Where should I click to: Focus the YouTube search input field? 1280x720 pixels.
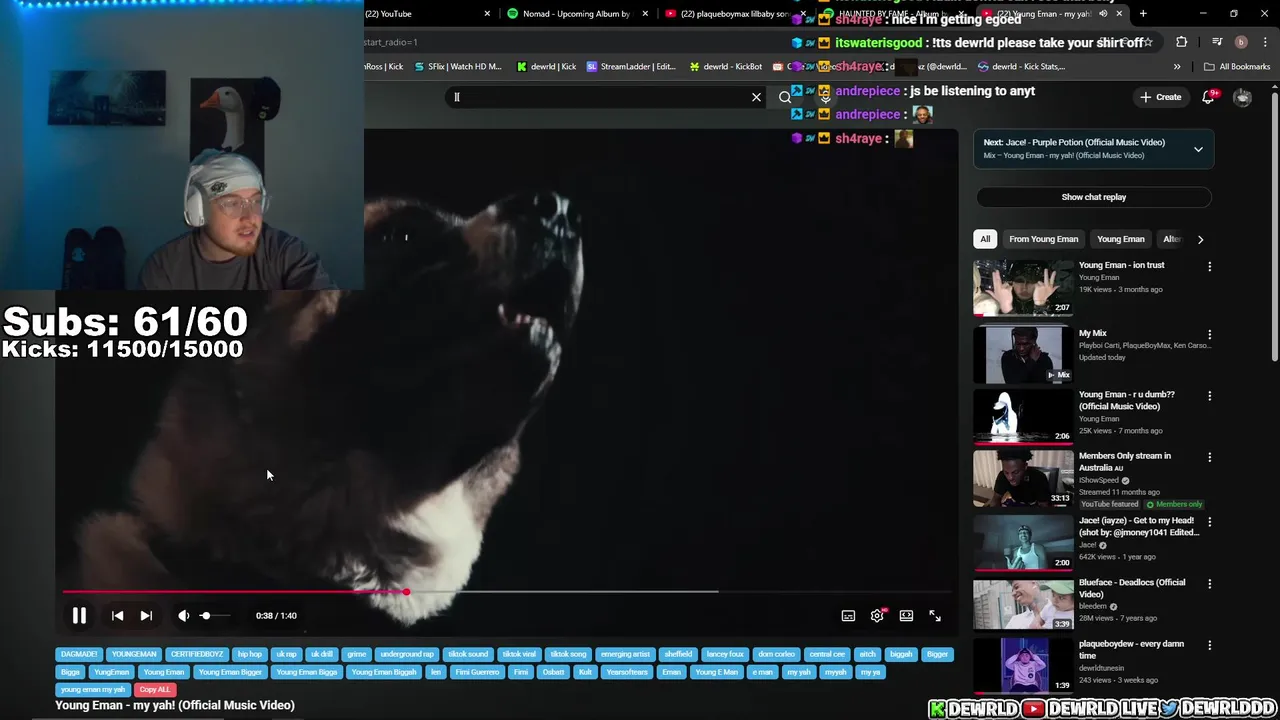pyautogui.click(x=600, y=97)
